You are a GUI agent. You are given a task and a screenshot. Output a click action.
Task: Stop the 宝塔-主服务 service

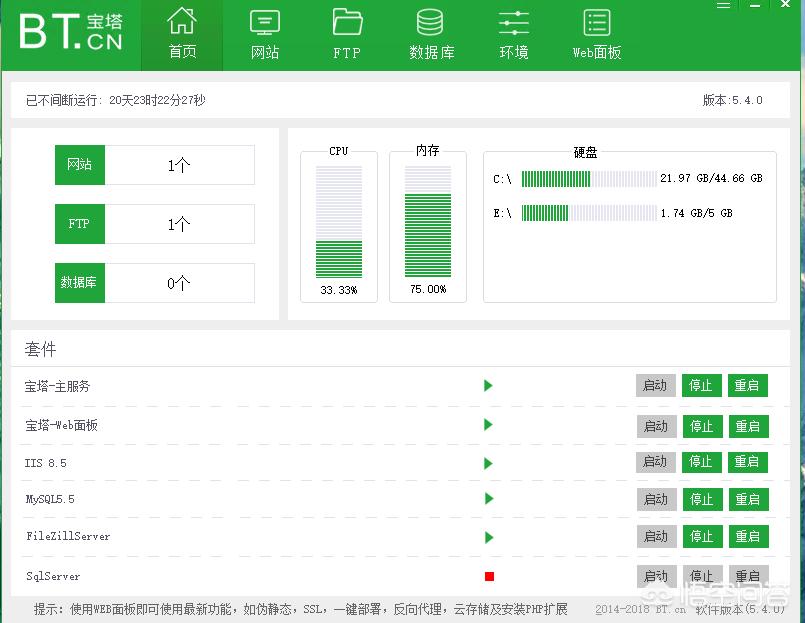point(701,386)
